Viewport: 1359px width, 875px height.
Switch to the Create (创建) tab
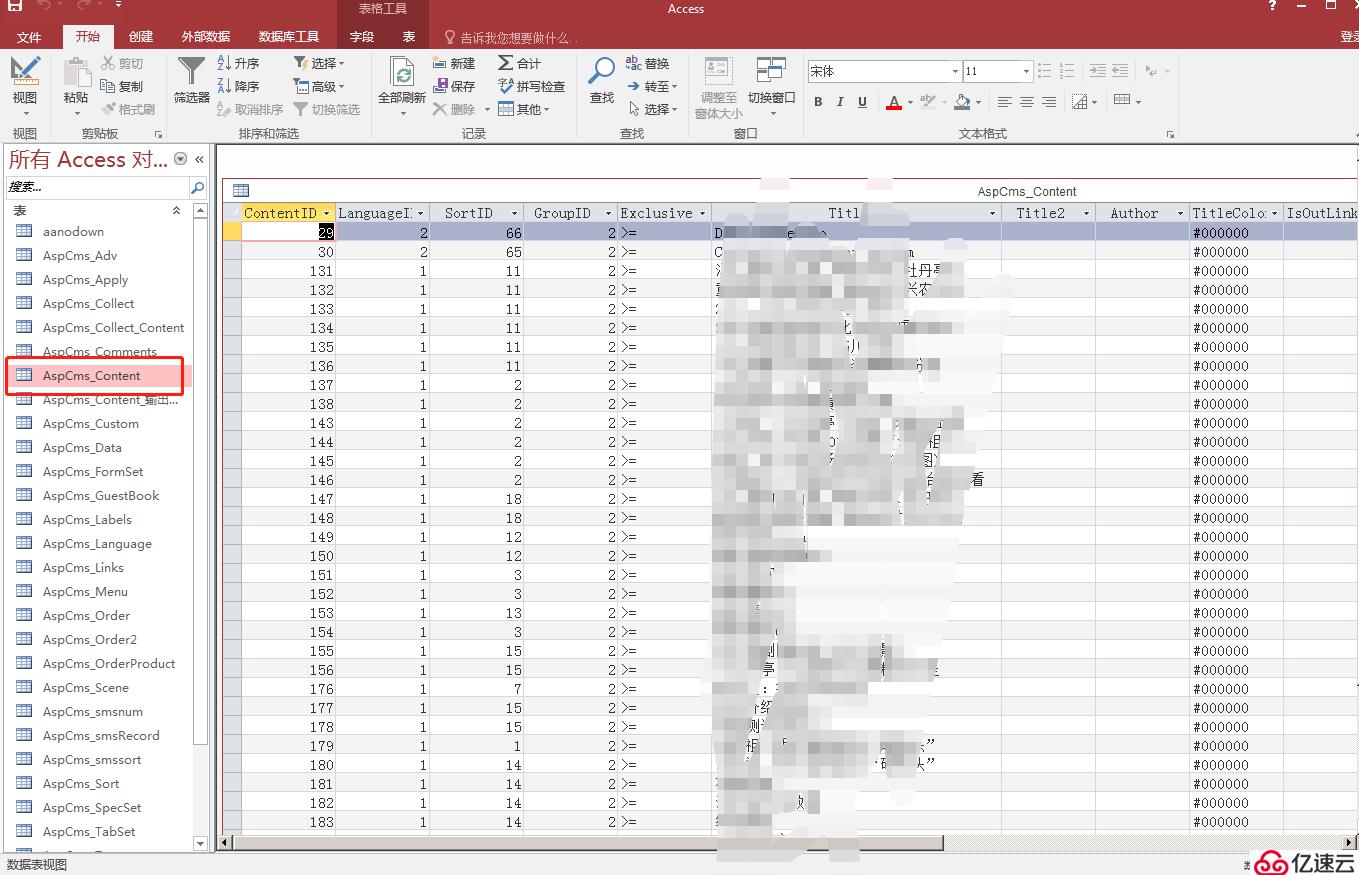point(141,37)
